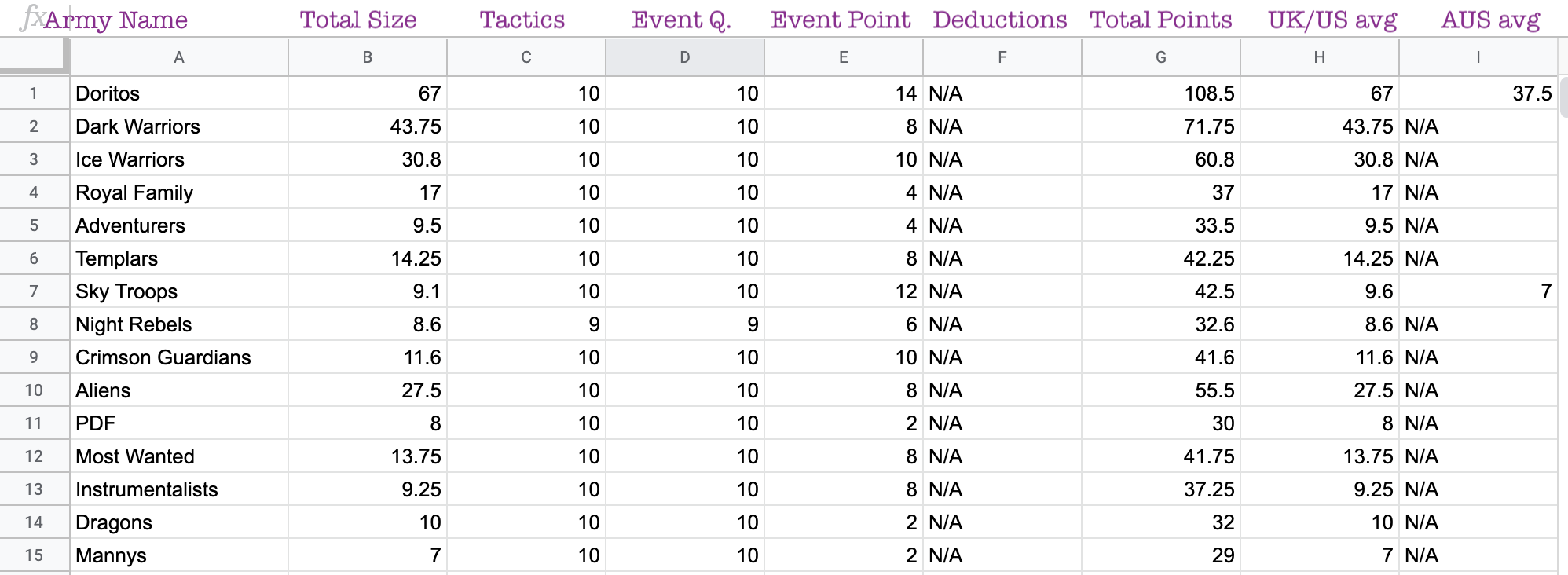The image size is (1568, 575).
Task: Select column A header
Action: 179,57
